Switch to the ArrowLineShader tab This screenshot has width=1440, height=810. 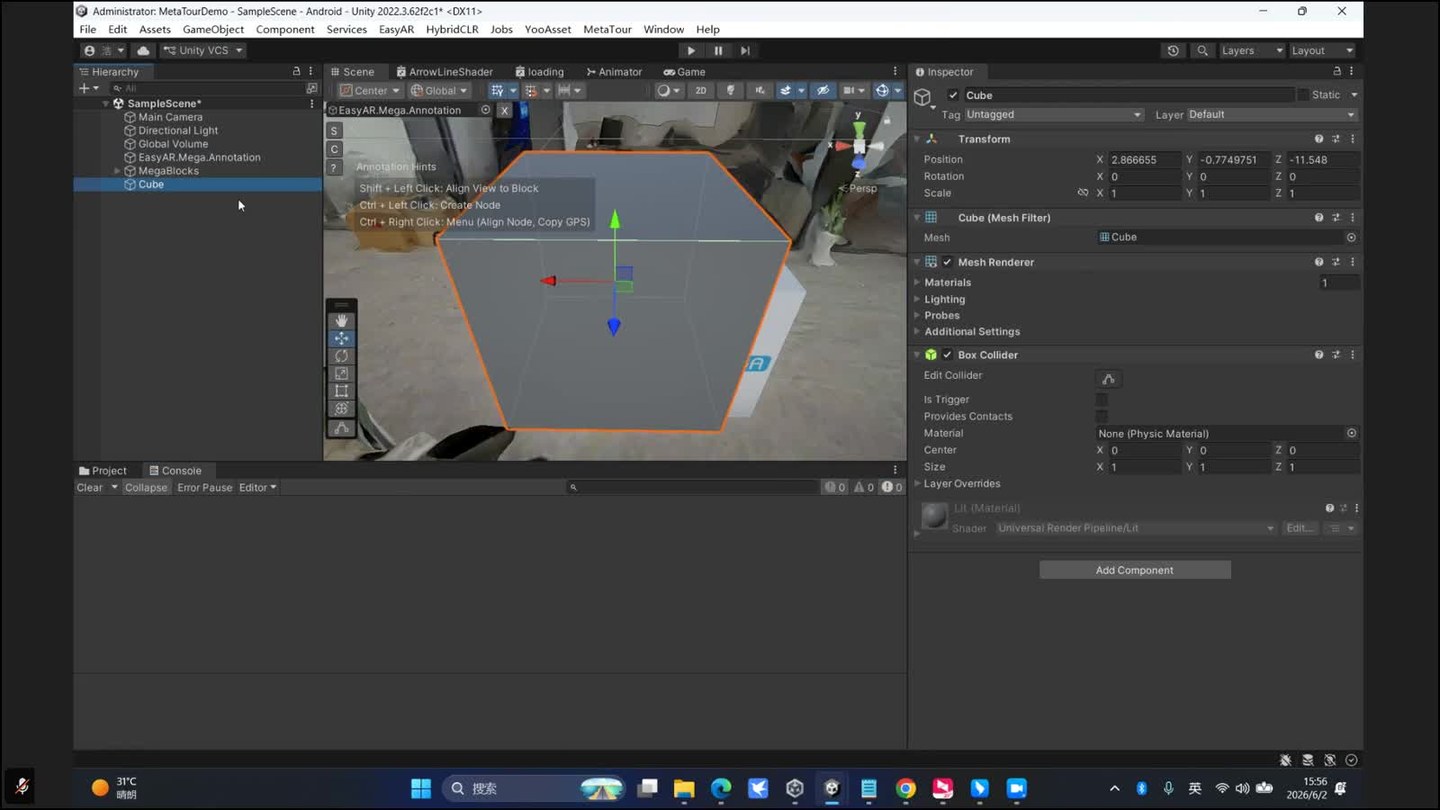click(444, 72)
